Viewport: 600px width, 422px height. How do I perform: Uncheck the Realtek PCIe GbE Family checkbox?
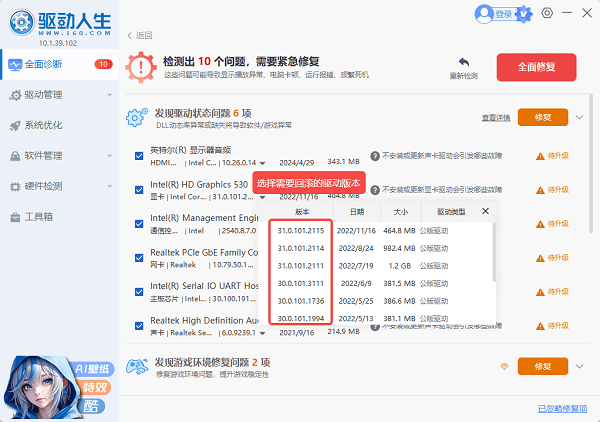(x=139, y=258)
